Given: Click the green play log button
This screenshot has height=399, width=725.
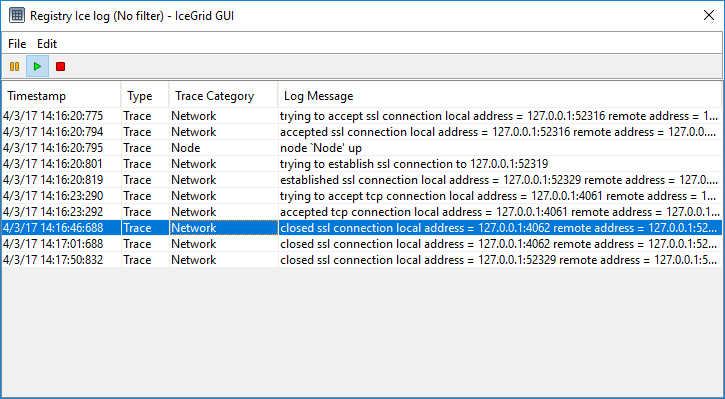Looking at the screenshot, I should point(37,67).
